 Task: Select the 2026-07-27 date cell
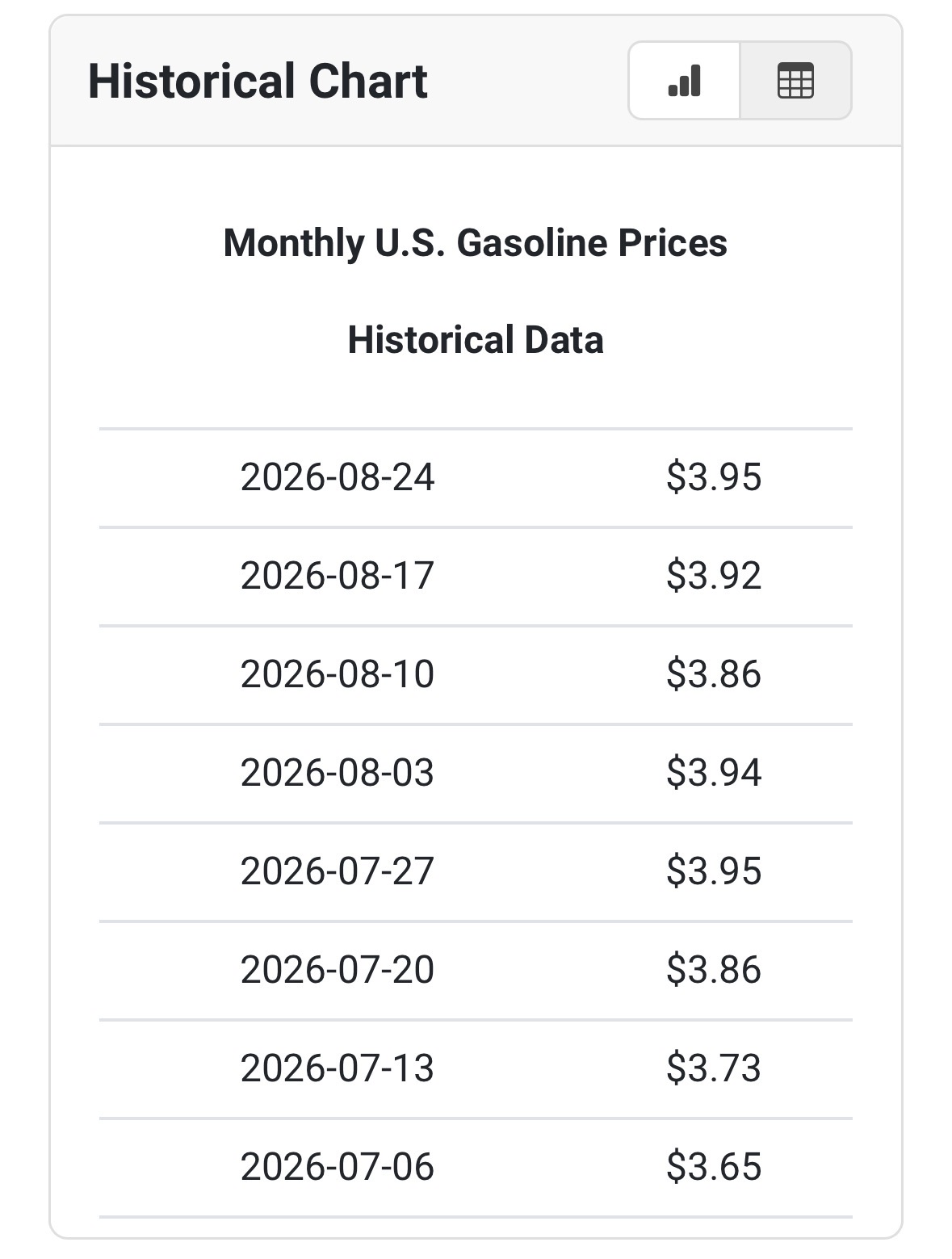338,871
